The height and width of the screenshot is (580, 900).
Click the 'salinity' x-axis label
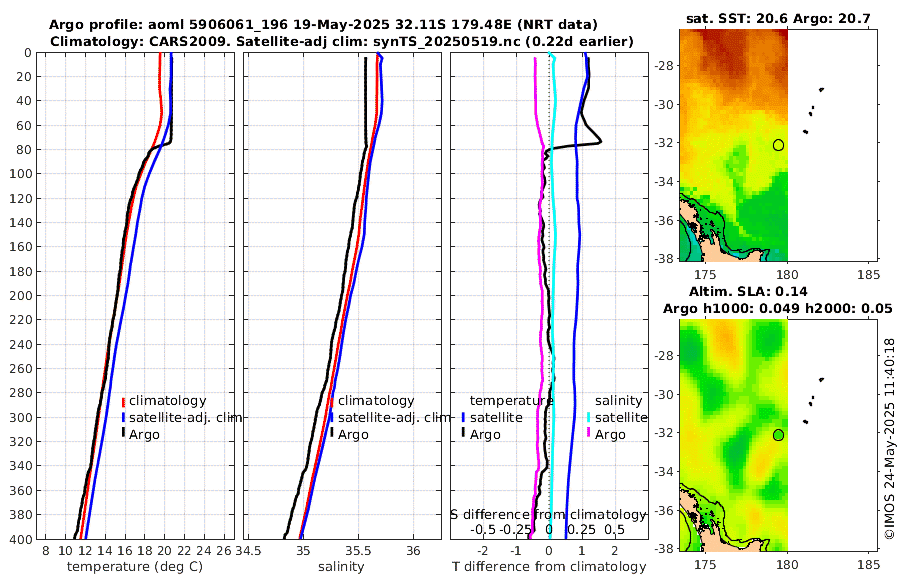tap(341, 567)
